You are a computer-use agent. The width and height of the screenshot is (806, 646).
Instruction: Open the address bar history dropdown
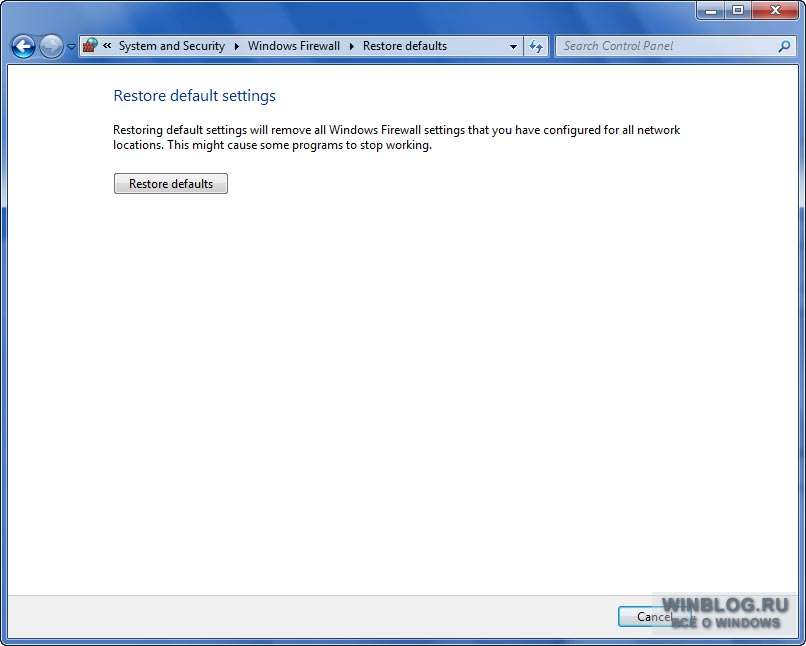coord(513,46)
